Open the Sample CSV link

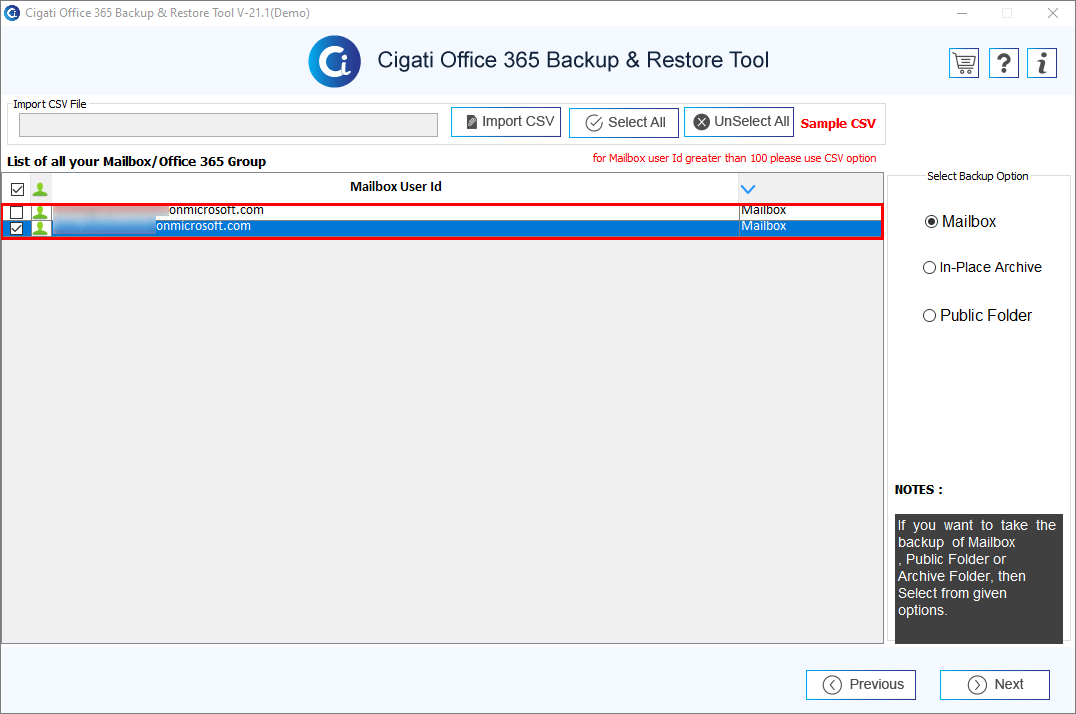coord(838,124)
